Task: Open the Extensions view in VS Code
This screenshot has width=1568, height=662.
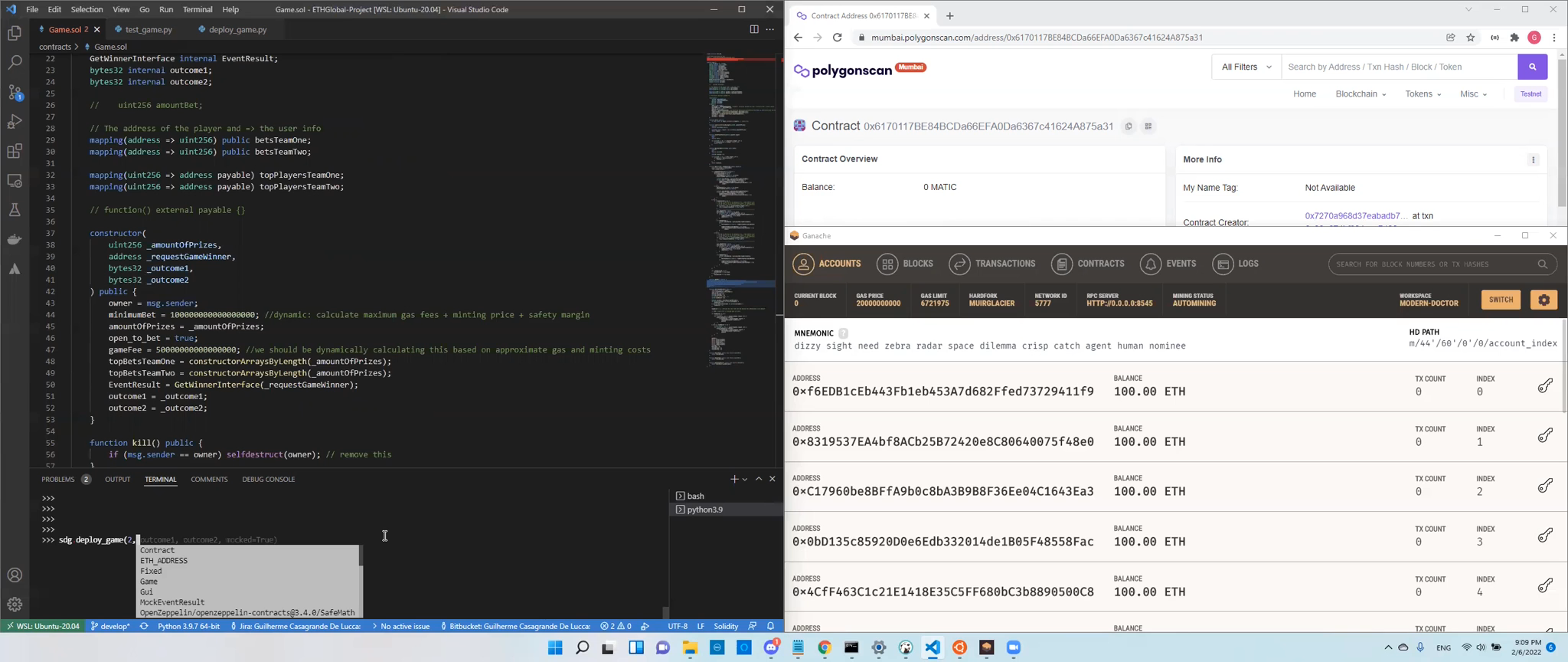Action: point(15,151)
